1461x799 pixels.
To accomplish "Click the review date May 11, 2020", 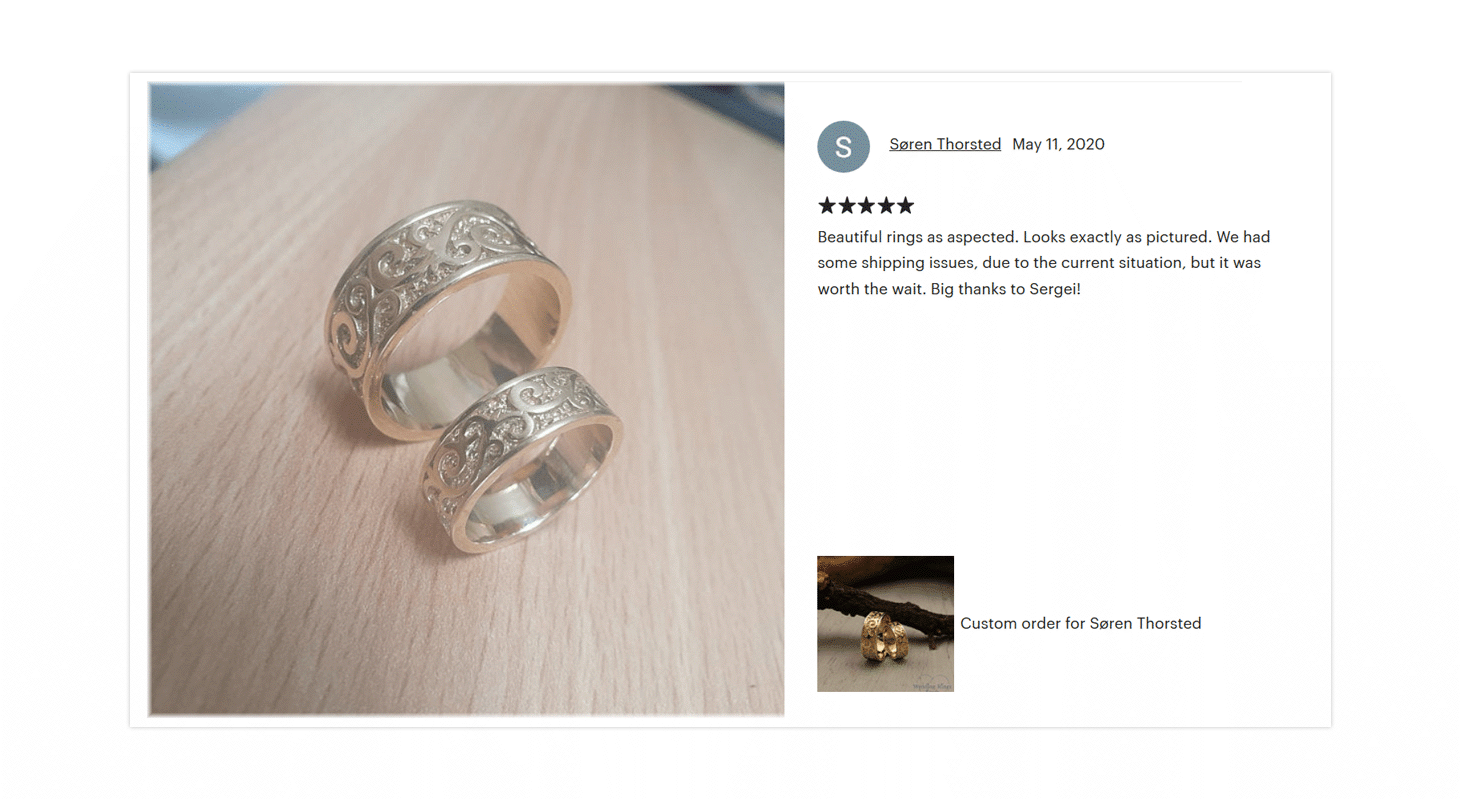I will click(x=1058, y=144).
